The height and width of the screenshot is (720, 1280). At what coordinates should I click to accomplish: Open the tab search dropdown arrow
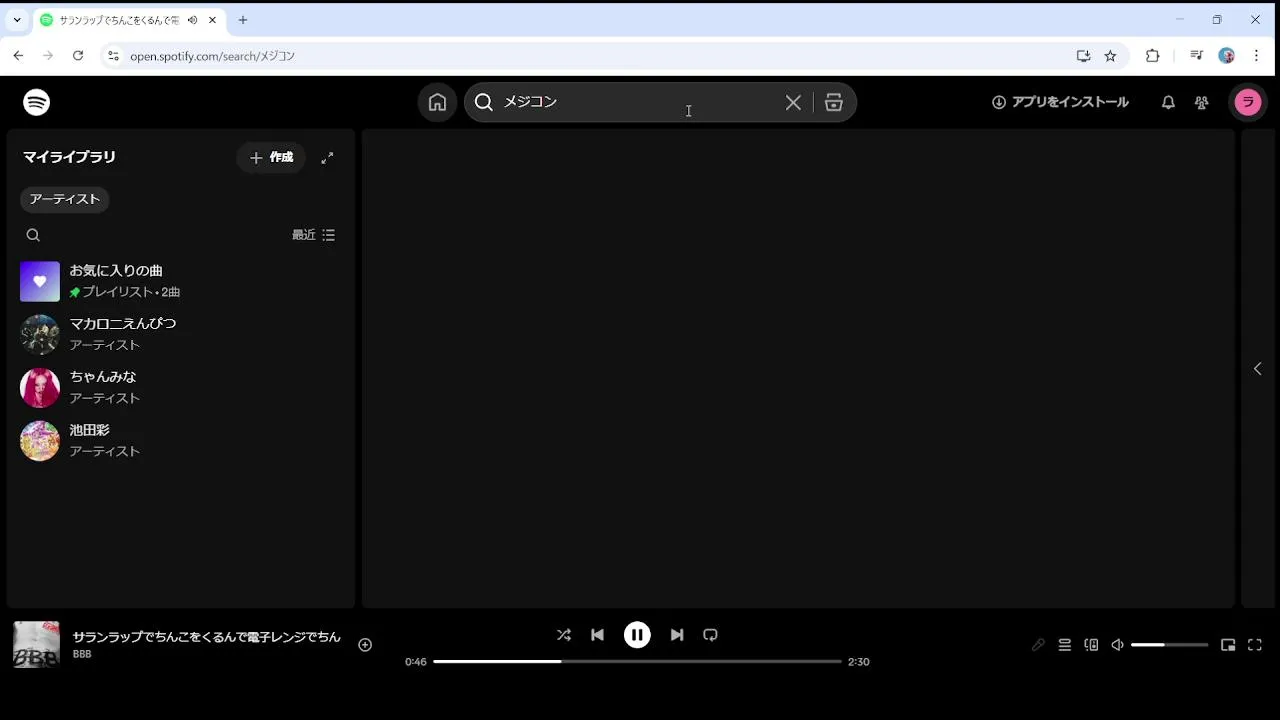pos(17,20)
